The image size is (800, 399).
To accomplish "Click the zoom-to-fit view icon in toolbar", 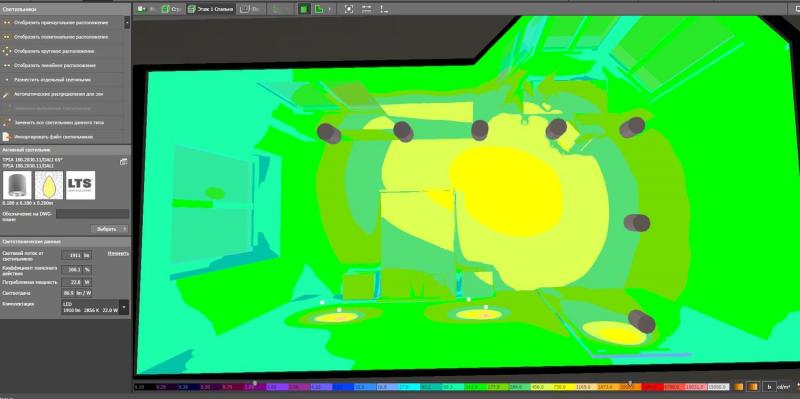I will (348, 9).
